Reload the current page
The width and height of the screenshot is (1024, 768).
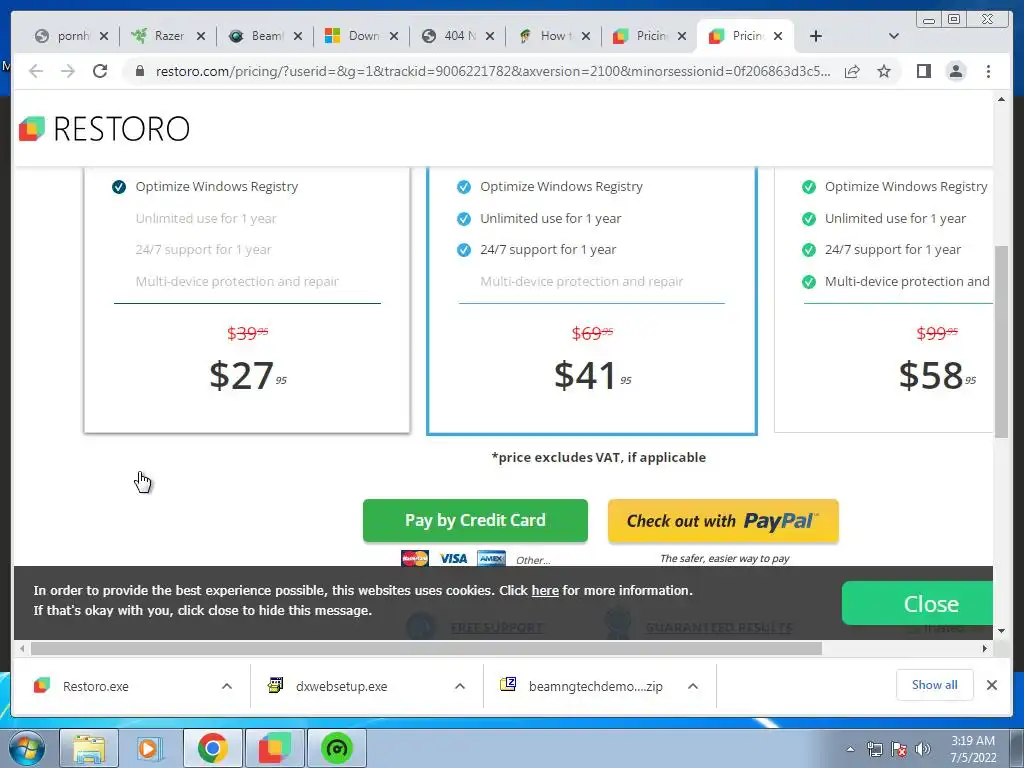pyautogui.click(x=100, y=71)
